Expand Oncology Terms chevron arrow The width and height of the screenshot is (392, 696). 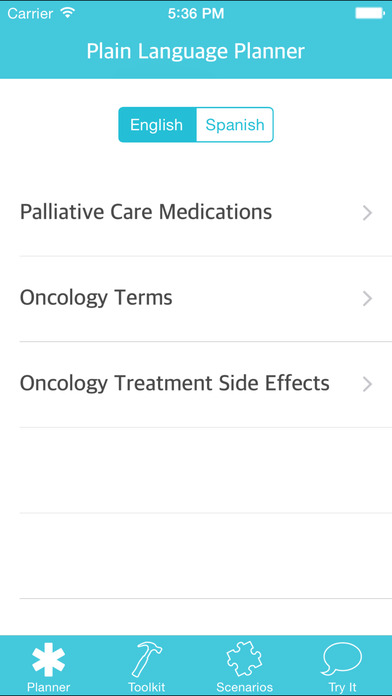click(x=367, y=299)
